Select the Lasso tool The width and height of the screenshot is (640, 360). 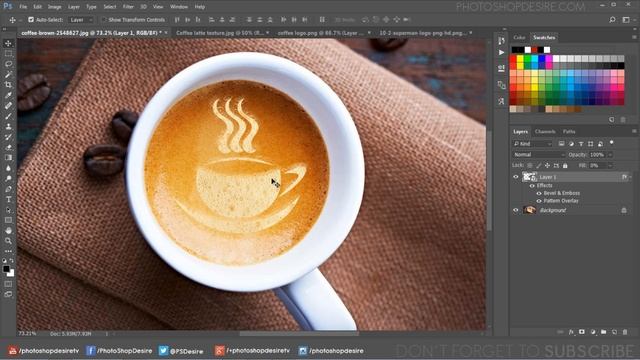pos(8,64)
